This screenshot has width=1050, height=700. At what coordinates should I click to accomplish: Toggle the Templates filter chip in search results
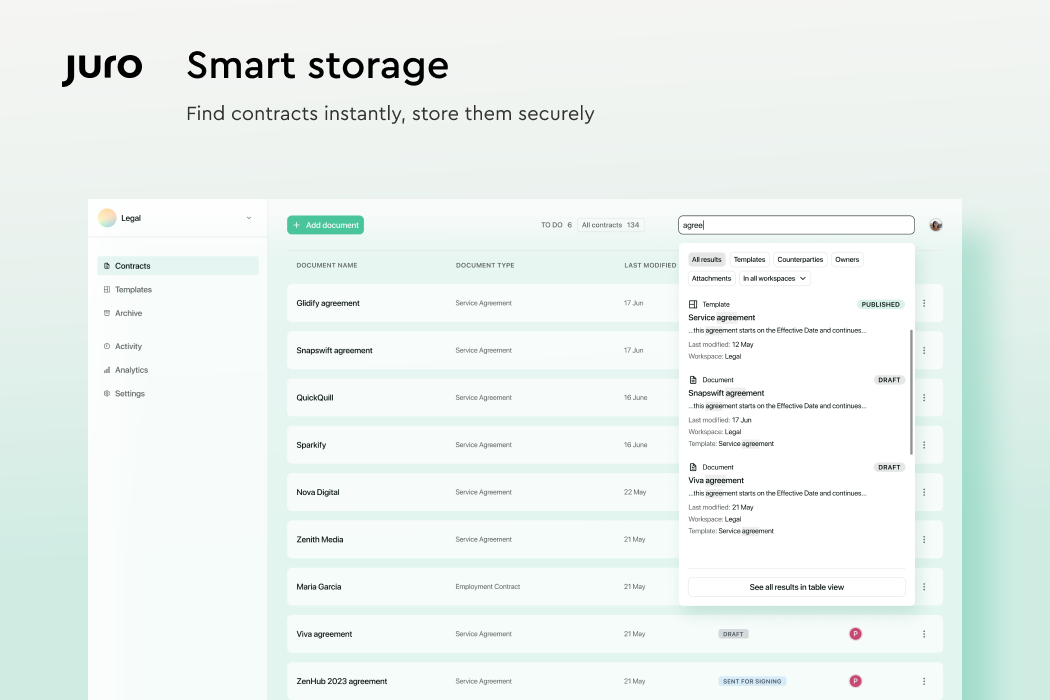(x=749, y=259)
